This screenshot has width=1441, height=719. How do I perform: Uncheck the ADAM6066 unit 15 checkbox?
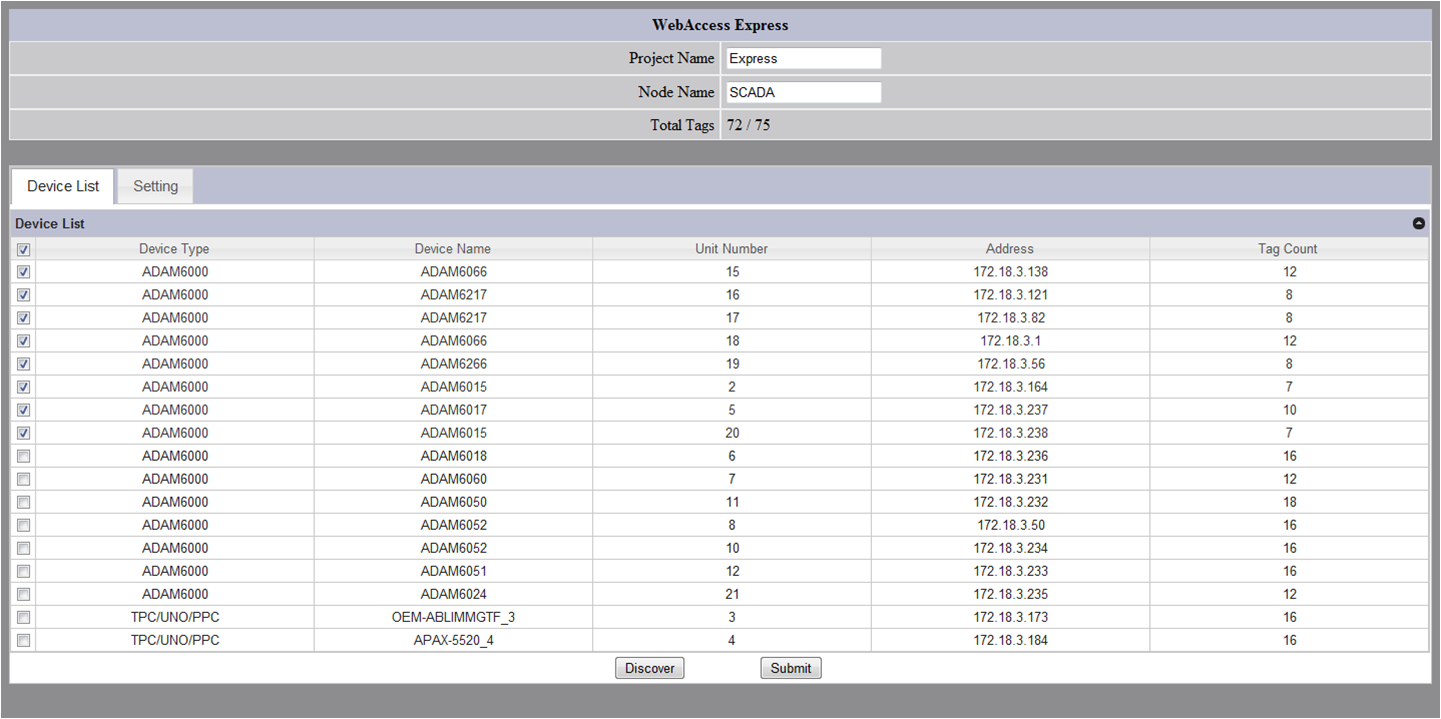(x=23, y=272)
